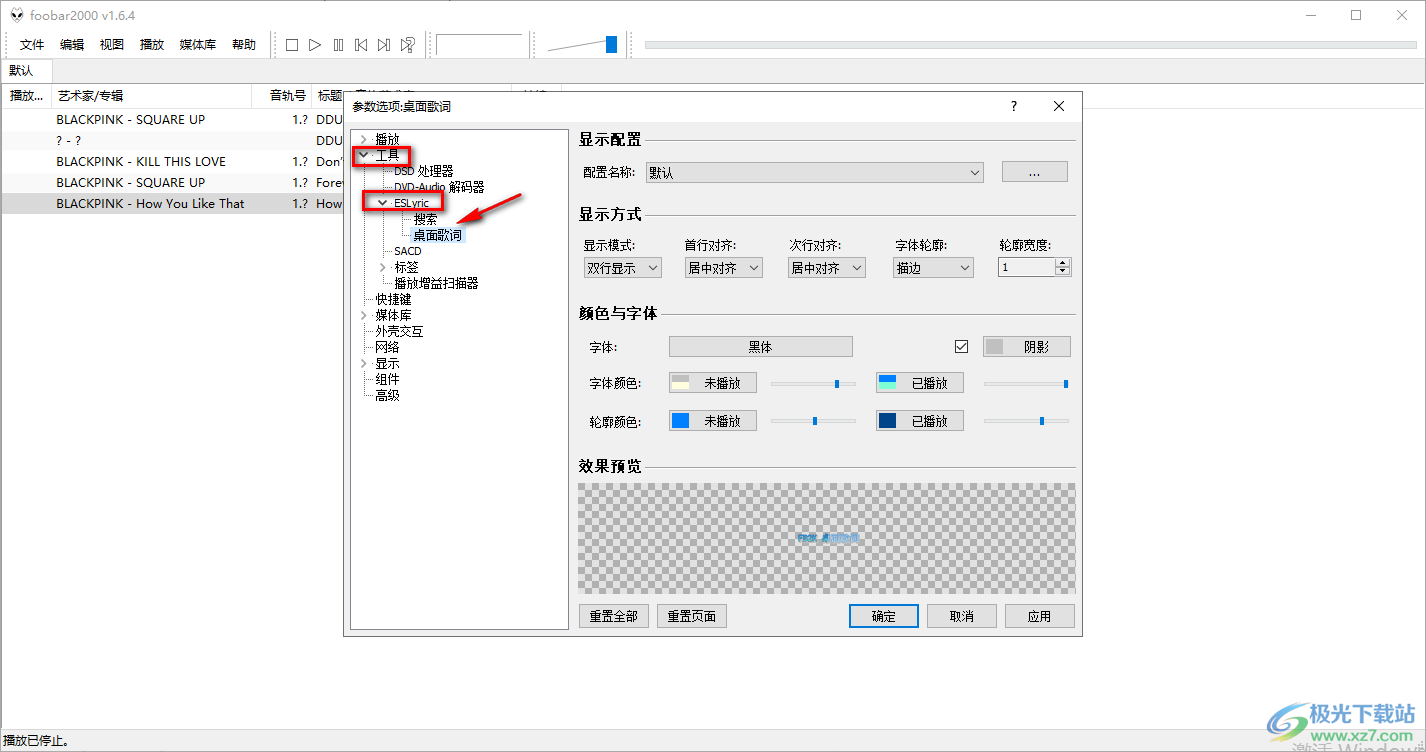
Task: Open the 视图 menu
Action: [112, 45]
